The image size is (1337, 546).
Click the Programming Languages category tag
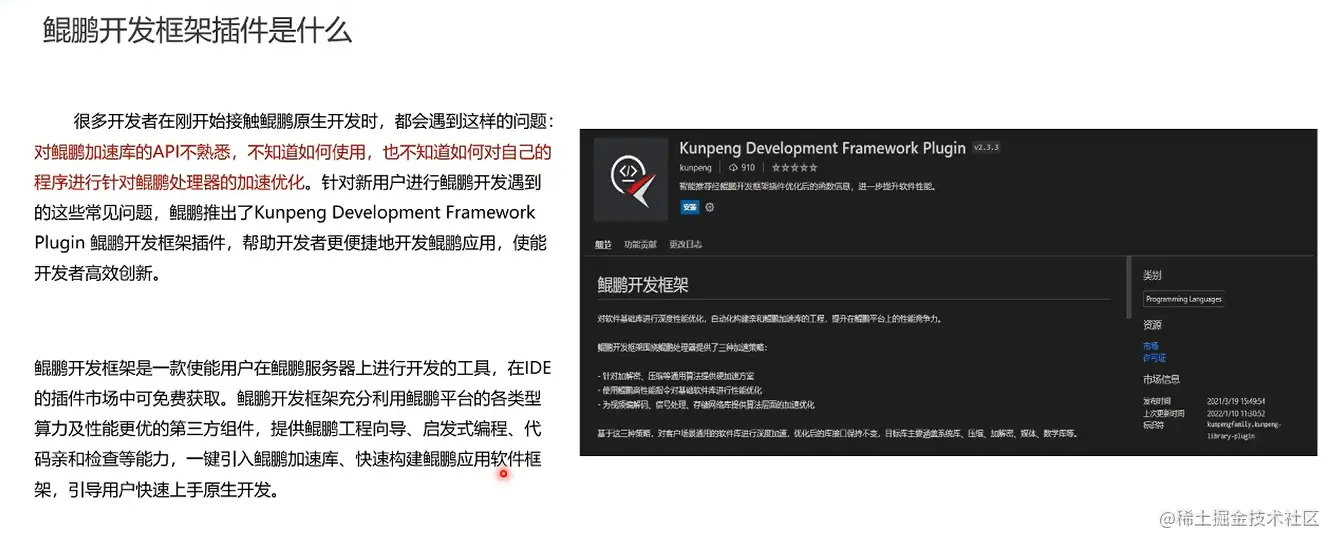point(1184,299)
